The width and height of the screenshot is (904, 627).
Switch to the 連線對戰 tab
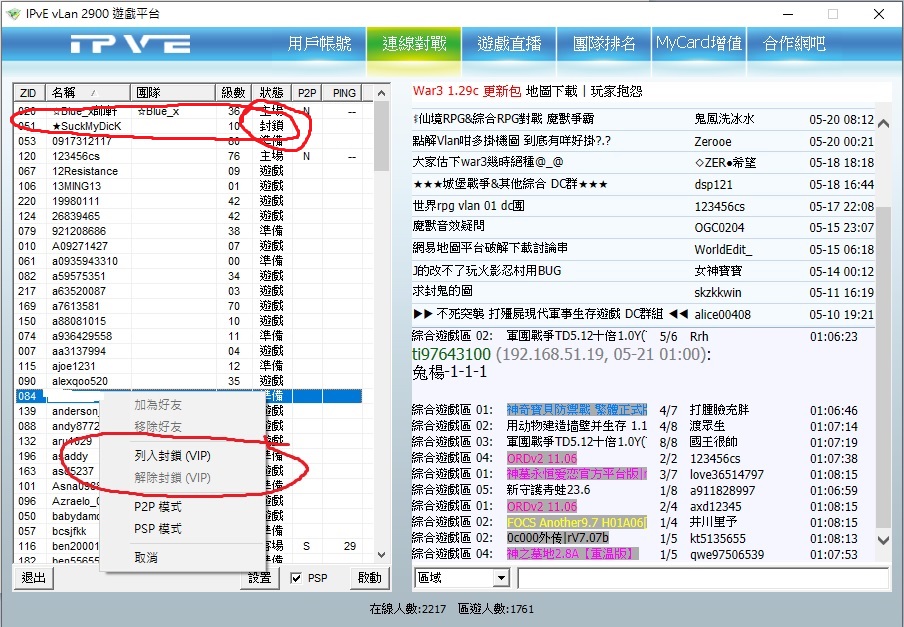[x=414, y=44]
